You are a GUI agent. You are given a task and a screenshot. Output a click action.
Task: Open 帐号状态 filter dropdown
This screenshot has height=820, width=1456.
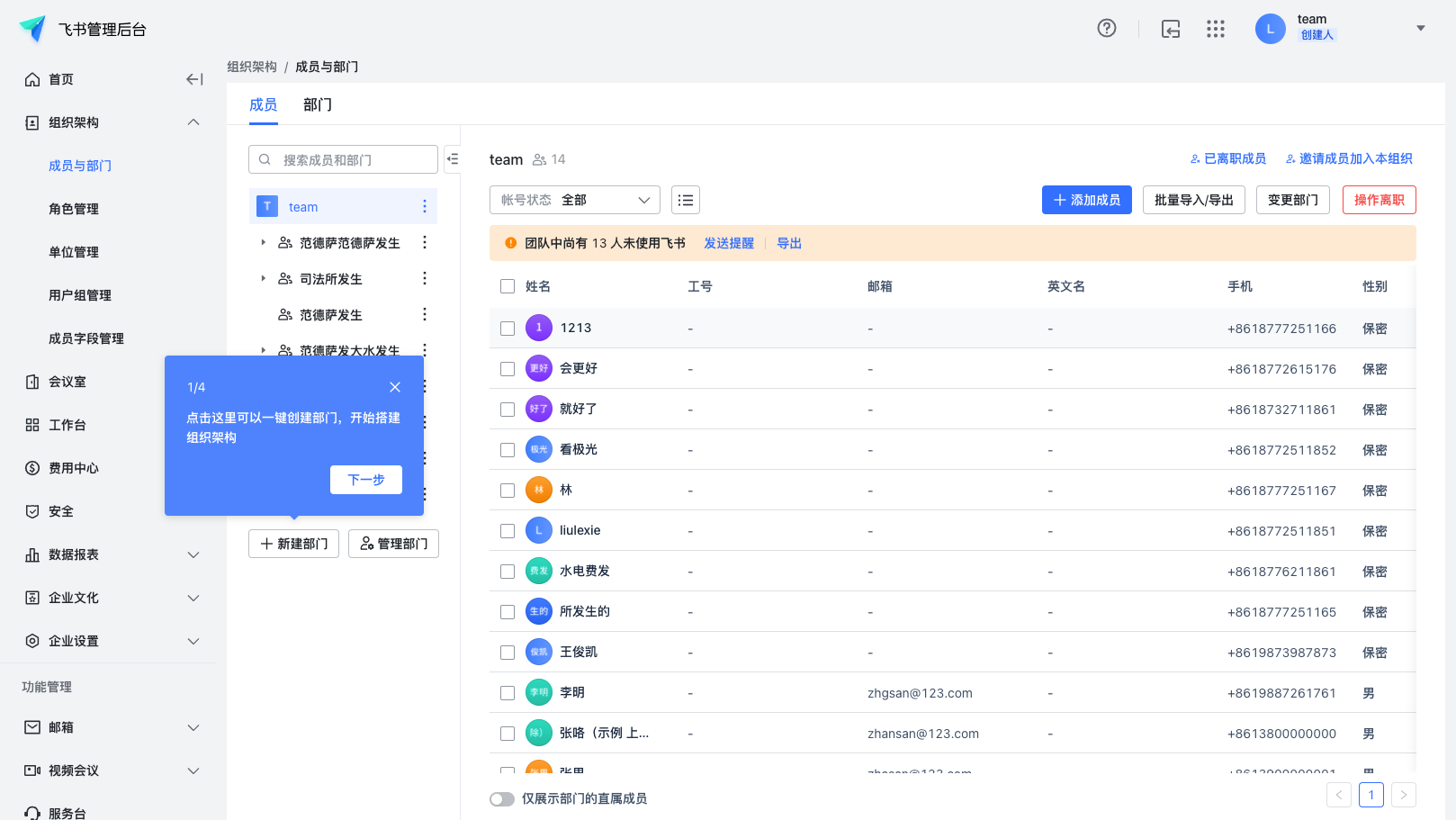pyautogui.click(x=575, y=200)
